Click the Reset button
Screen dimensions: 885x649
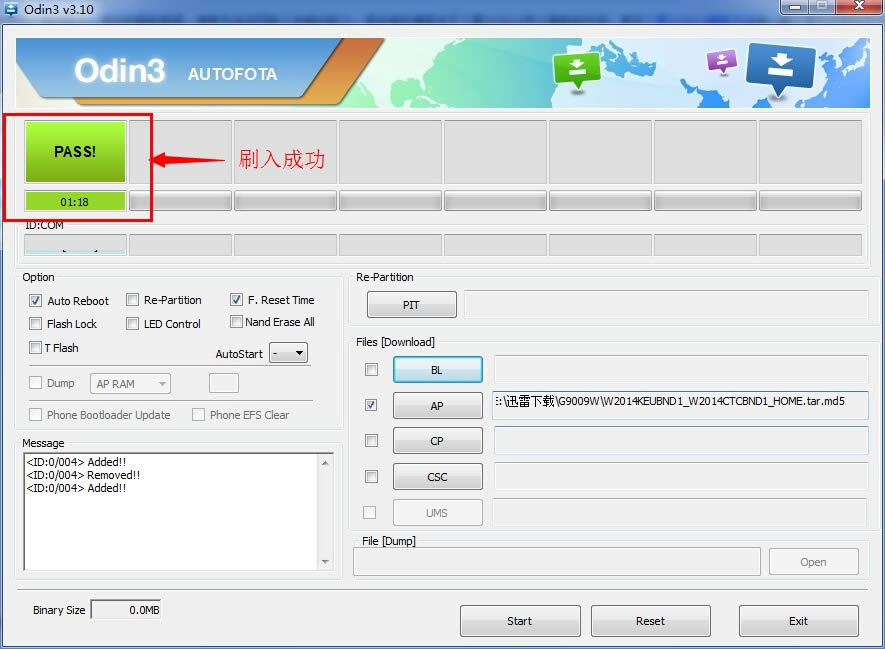650,620
